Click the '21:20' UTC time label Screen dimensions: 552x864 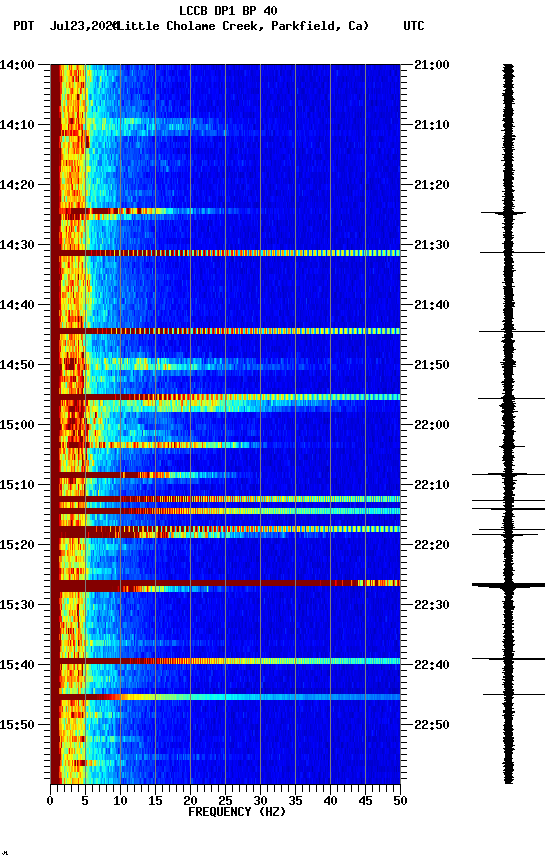(x=432, y=185)
